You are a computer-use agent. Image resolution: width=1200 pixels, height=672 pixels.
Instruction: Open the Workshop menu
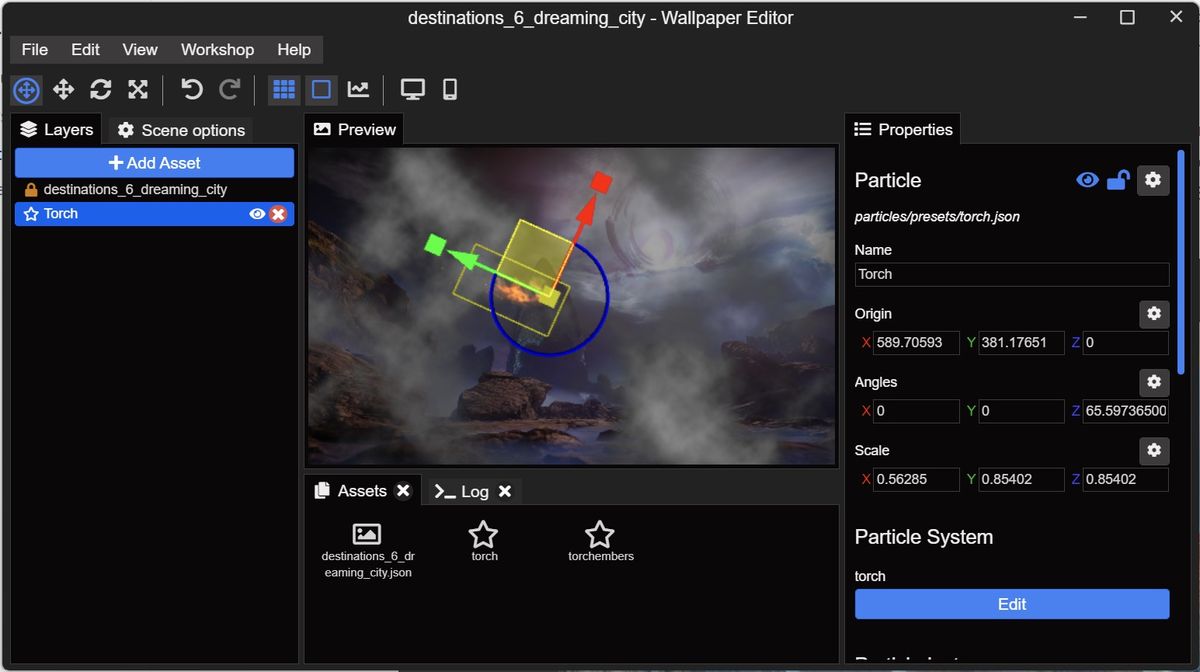pos(217,49)
